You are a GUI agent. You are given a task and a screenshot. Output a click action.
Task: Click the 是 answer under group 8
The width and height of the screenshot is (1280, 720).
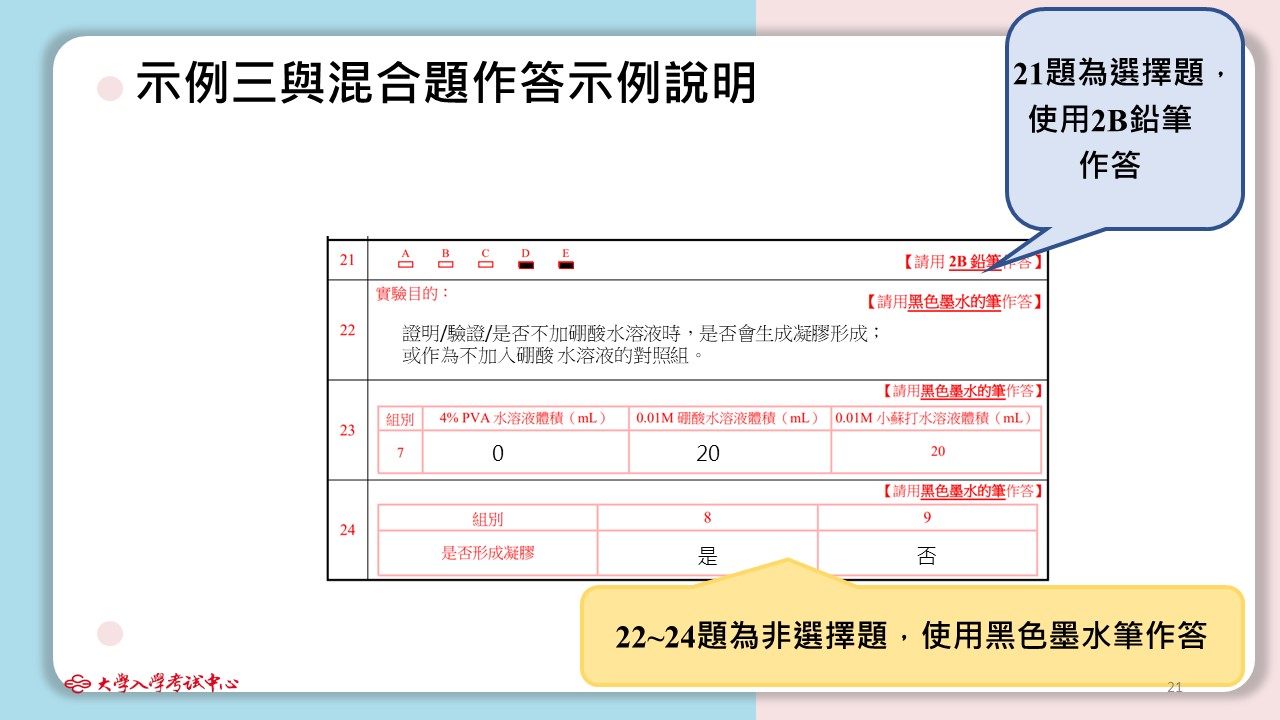click(708, 556)
